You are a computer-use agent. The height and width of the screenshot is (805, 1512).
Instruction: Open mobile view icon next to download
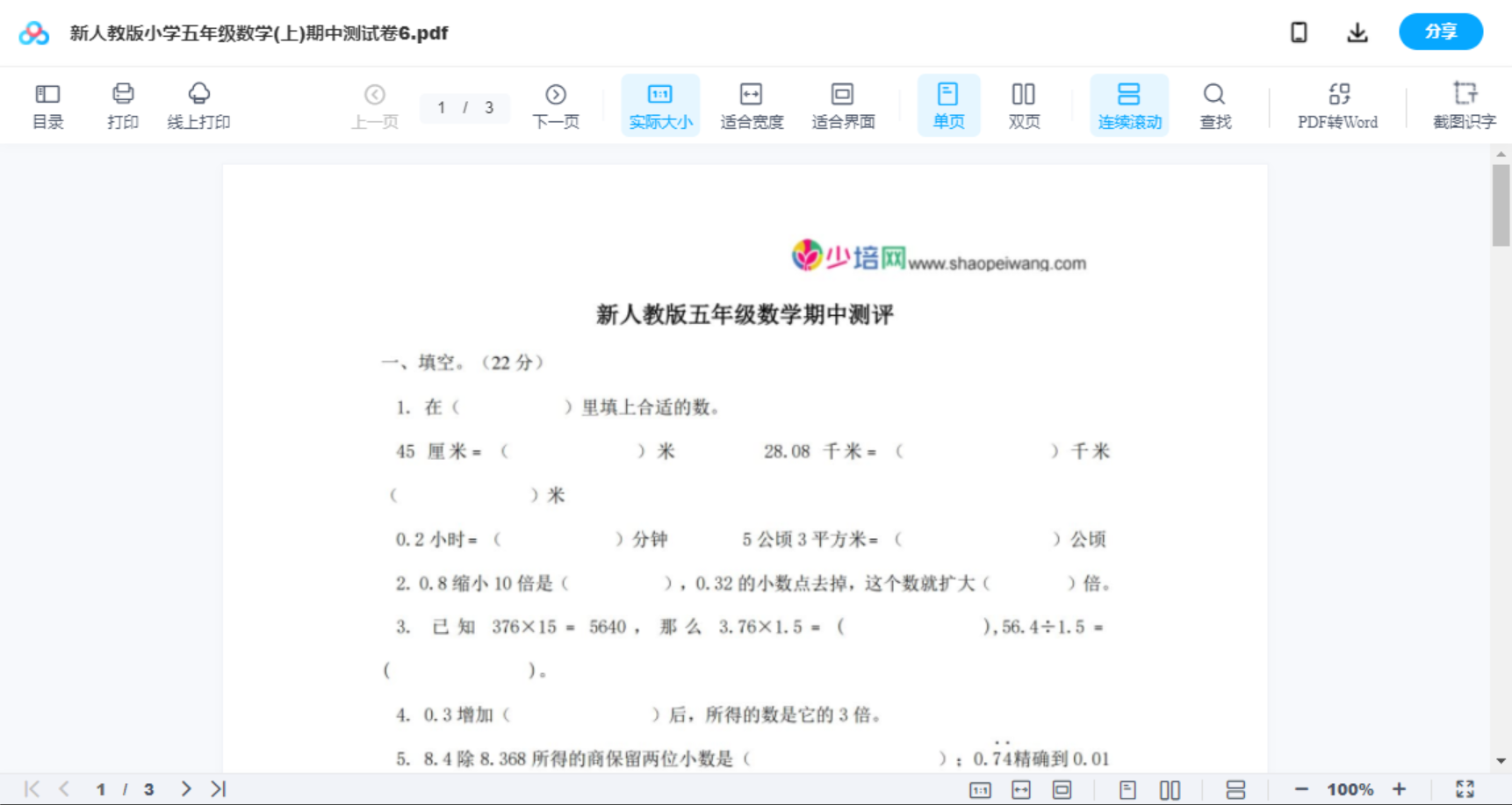(1298, 32)
